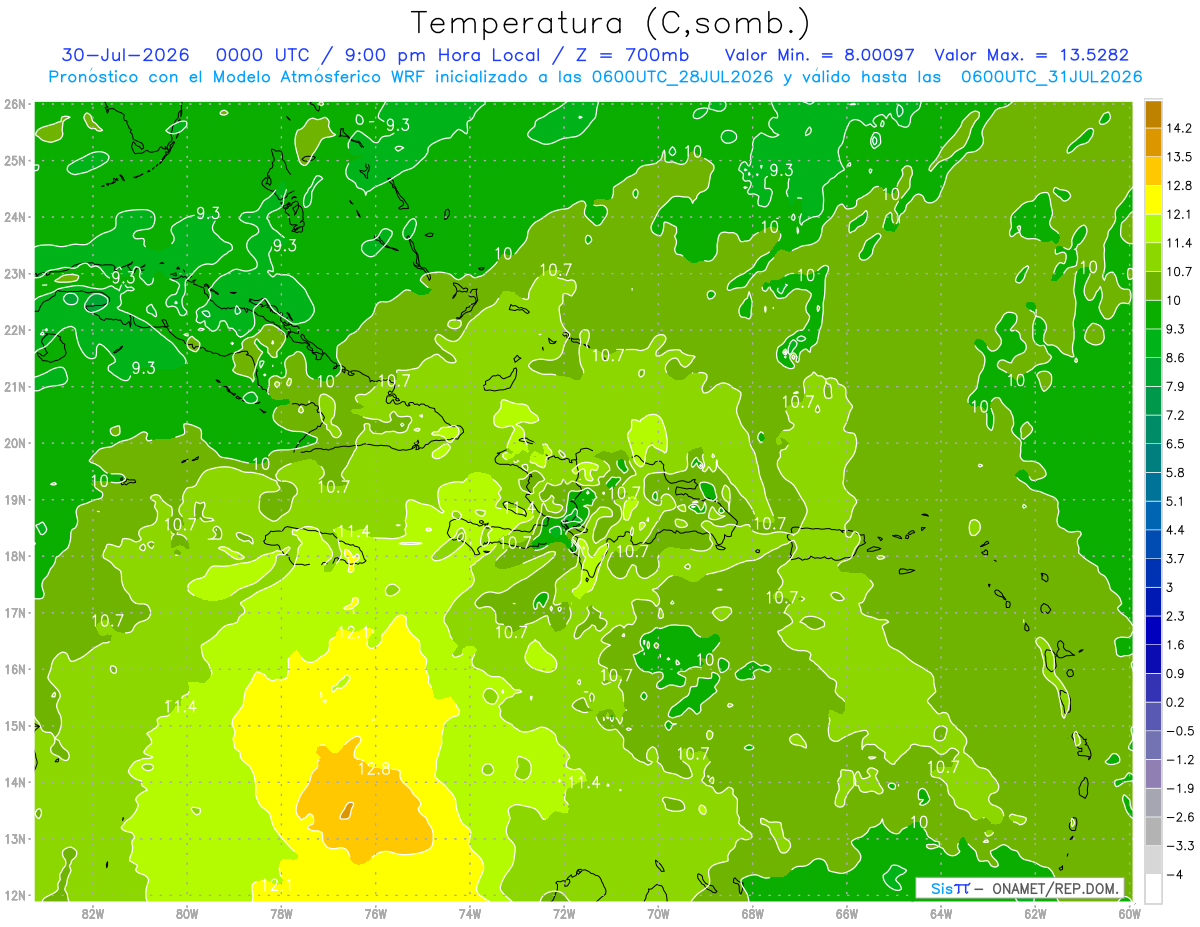Screen dimensions: 1200x927
Task: Click the "12N" latitude axis label
Action: click(x=15, y=895)
